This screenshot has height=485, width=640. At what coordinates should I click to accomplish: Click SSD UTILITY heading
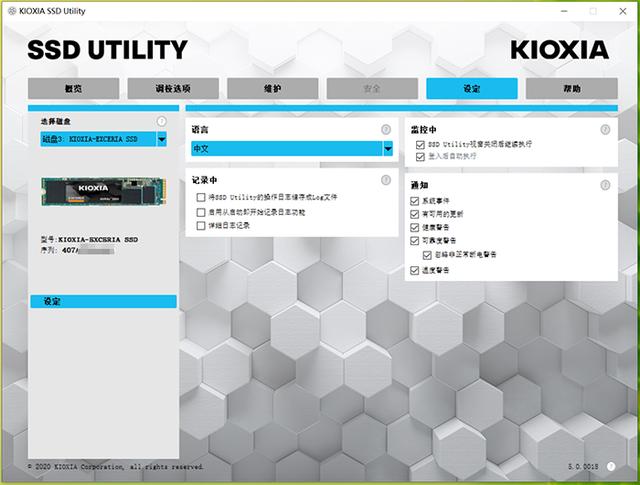(107, 50)
